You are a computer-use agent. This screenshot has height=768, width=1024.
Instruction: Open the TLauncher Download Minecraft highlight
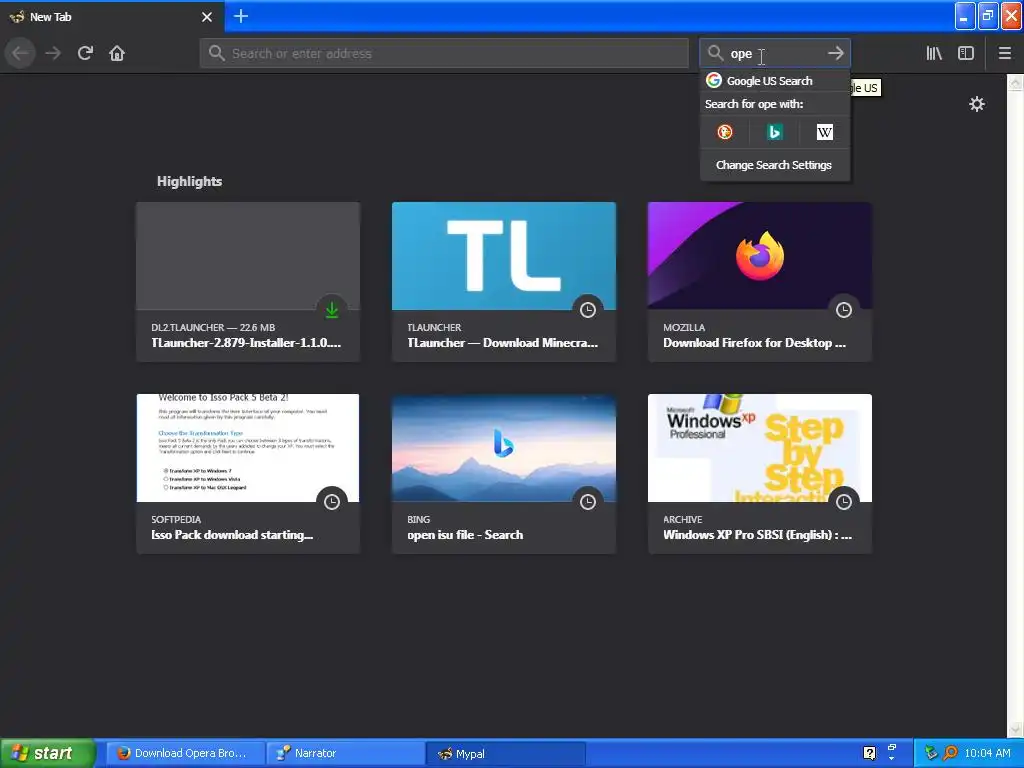pyautogui.click(x=504, y=281)
